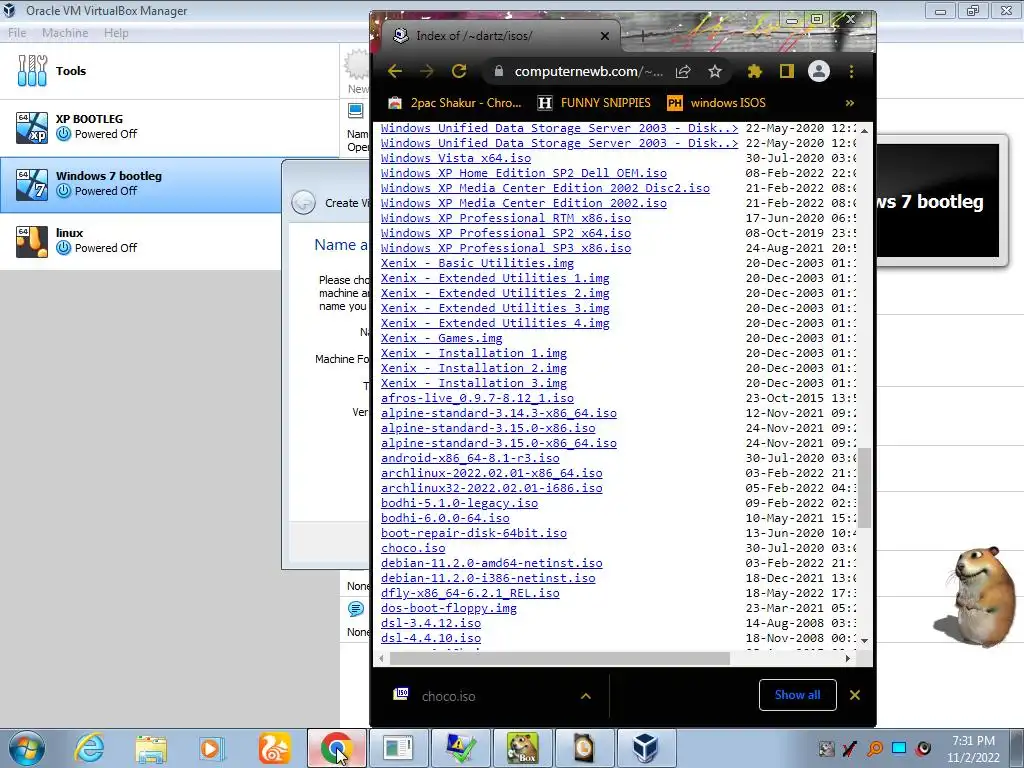
Task: Bookmark this page with the star icon
Action: (715, 71)
